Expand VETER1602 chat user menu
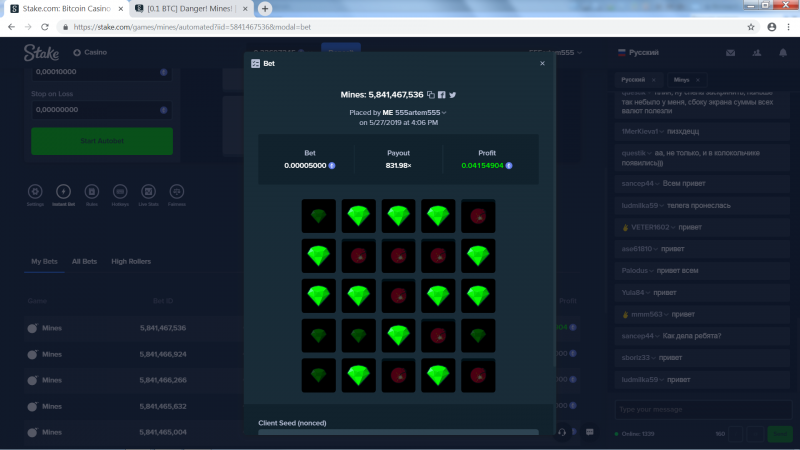Image resolution: width=800 pixels, height=450 pixels. (673, 228)
